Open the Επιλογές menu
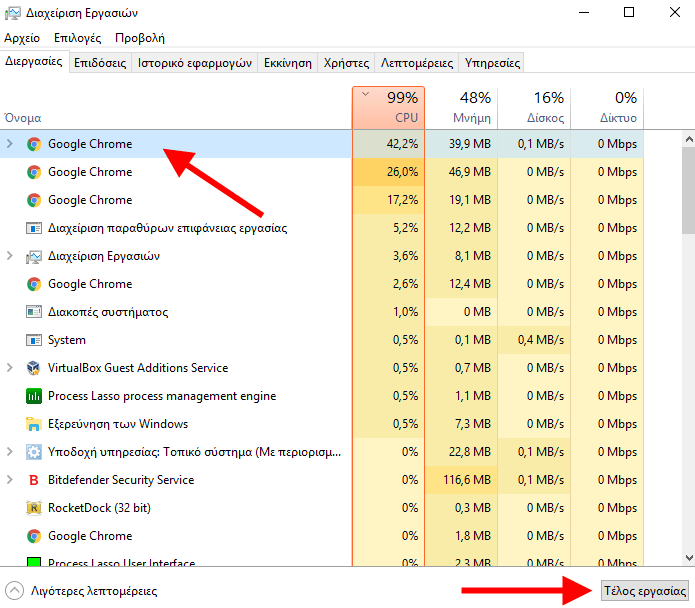 [x=78, y=38]
